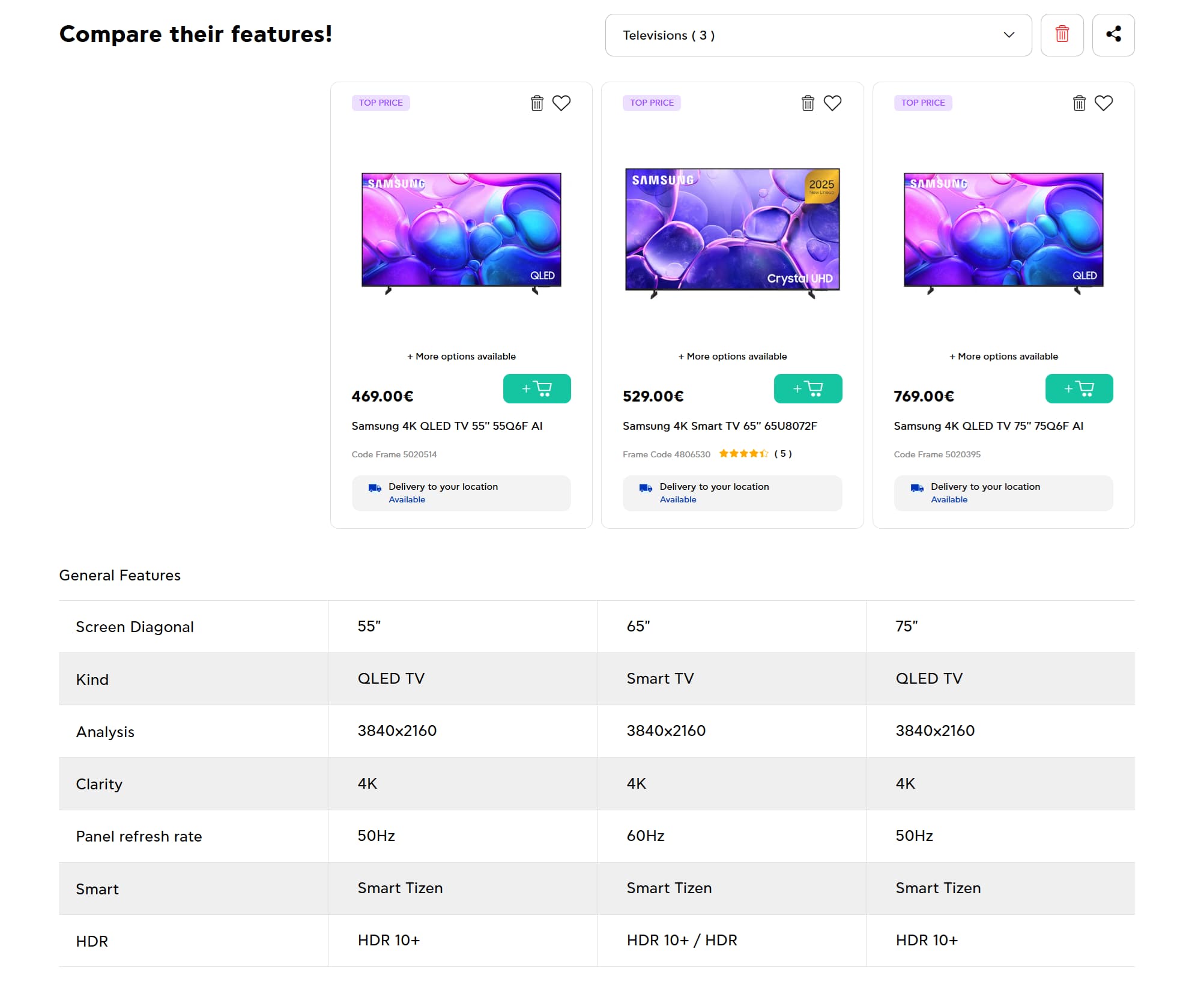Click the share comparison icon
The width and height of the screenshot is (1204, 985).
[x=1113, y=35]
